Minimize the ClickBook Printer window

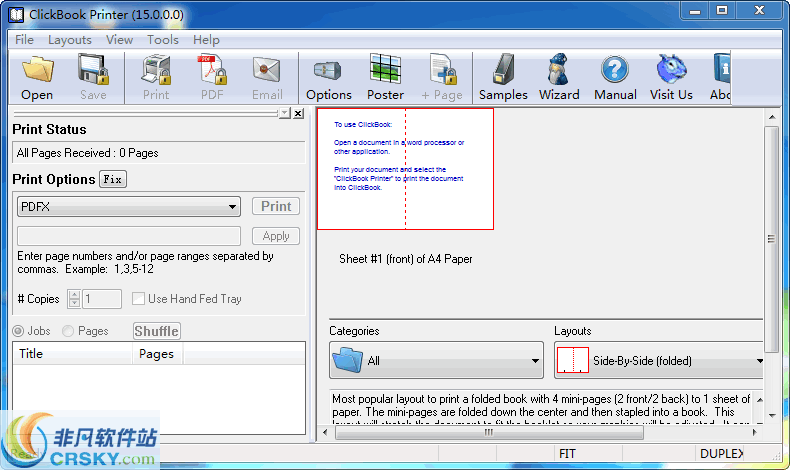[695, 11]
